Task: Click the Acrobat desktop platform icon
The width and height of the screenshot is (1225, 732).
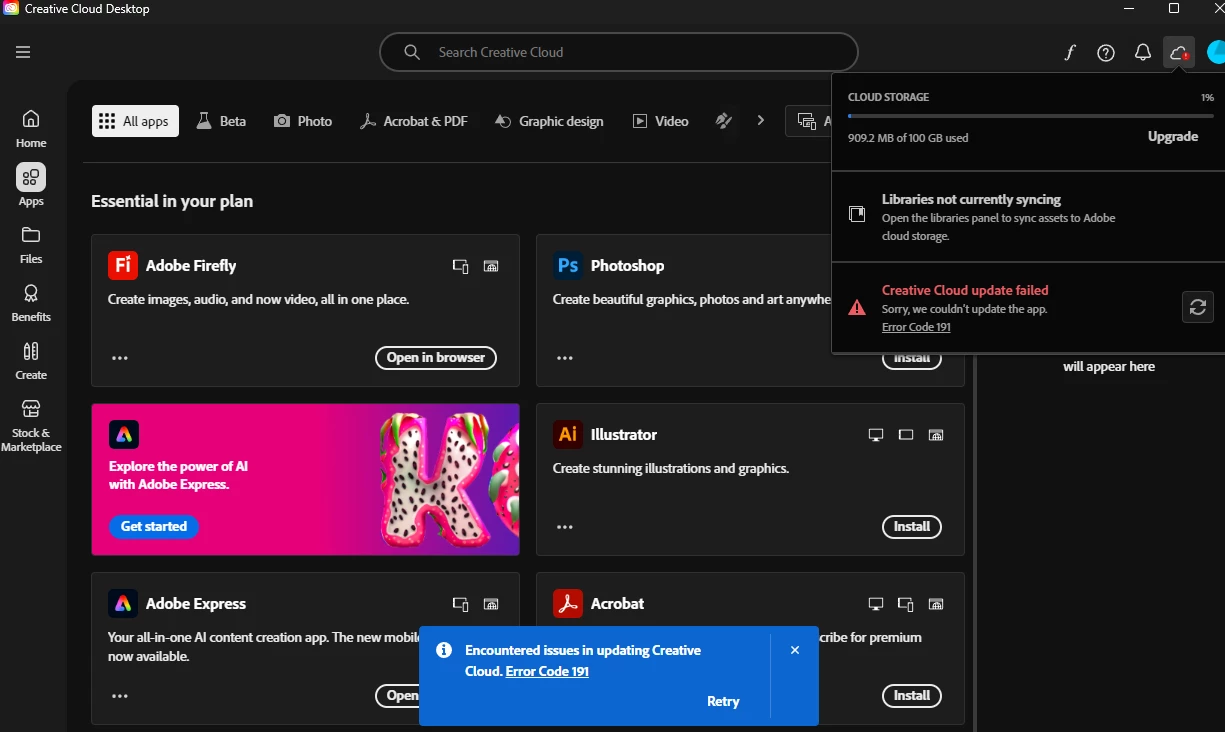Action: pyautogui.click(x=876, y=604)
